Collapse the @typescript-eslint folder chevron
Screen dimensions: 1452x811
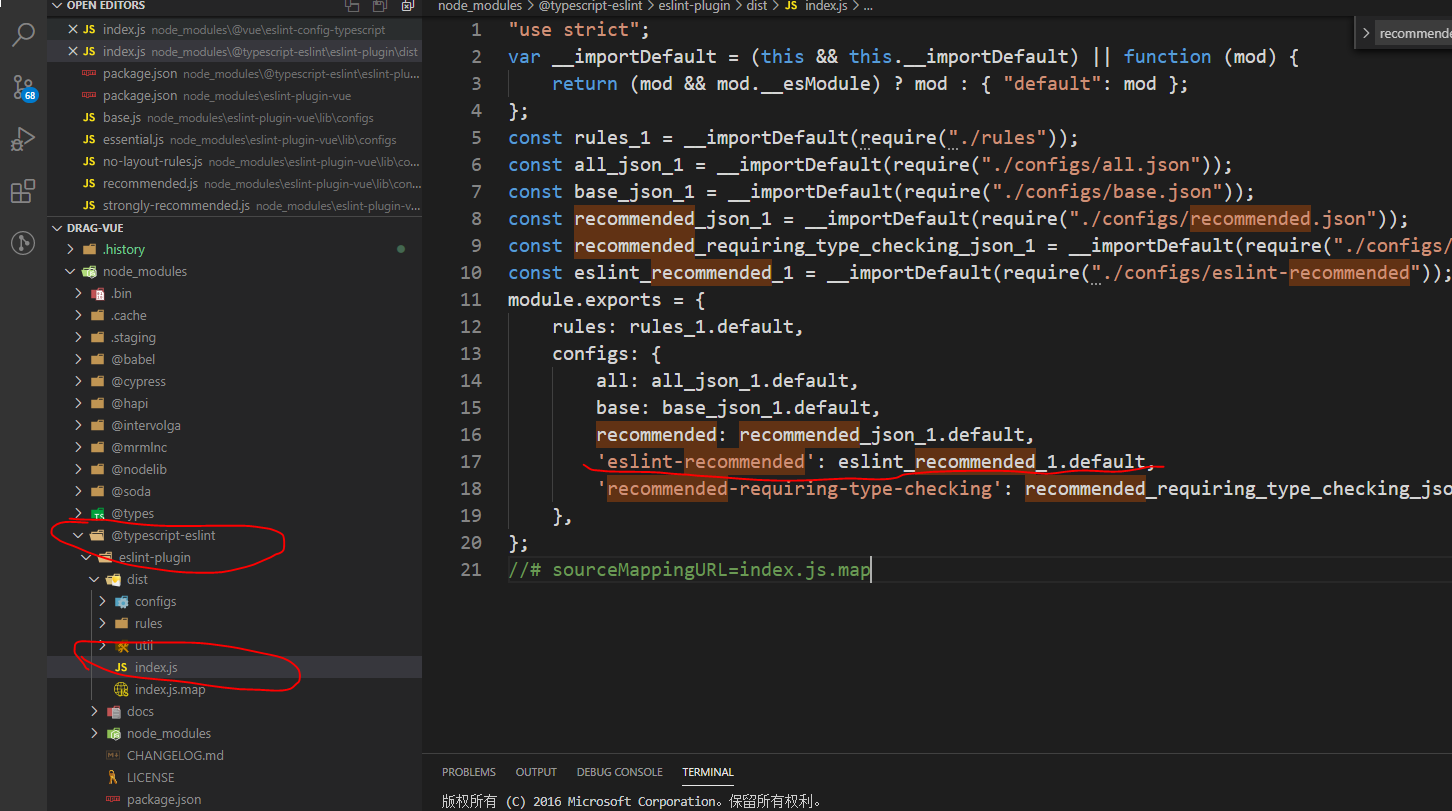click(x=79, y=535)
